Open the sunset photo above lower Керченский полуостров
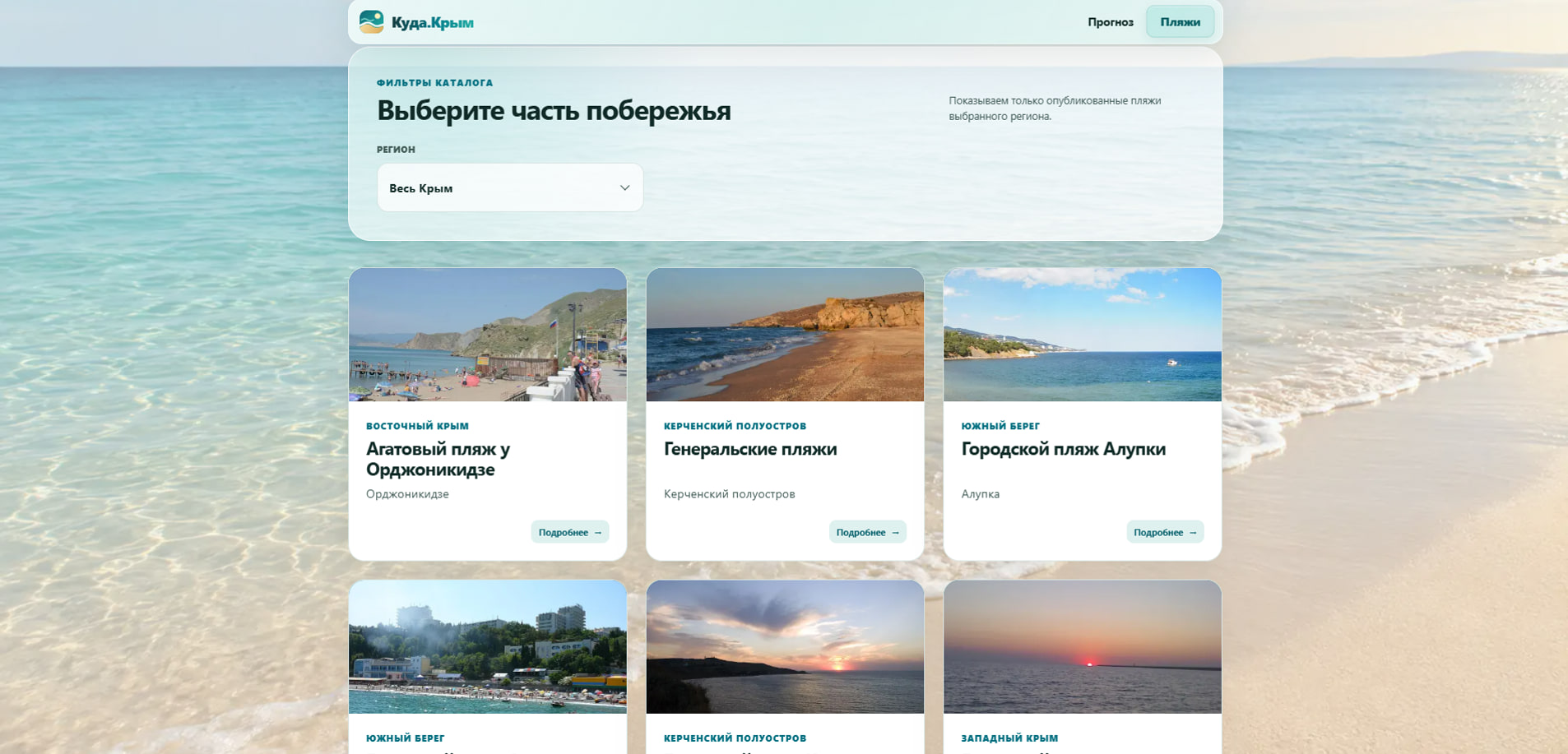Screen dimensions: 1568x754 pyautogui.click(x=785, y=647)
